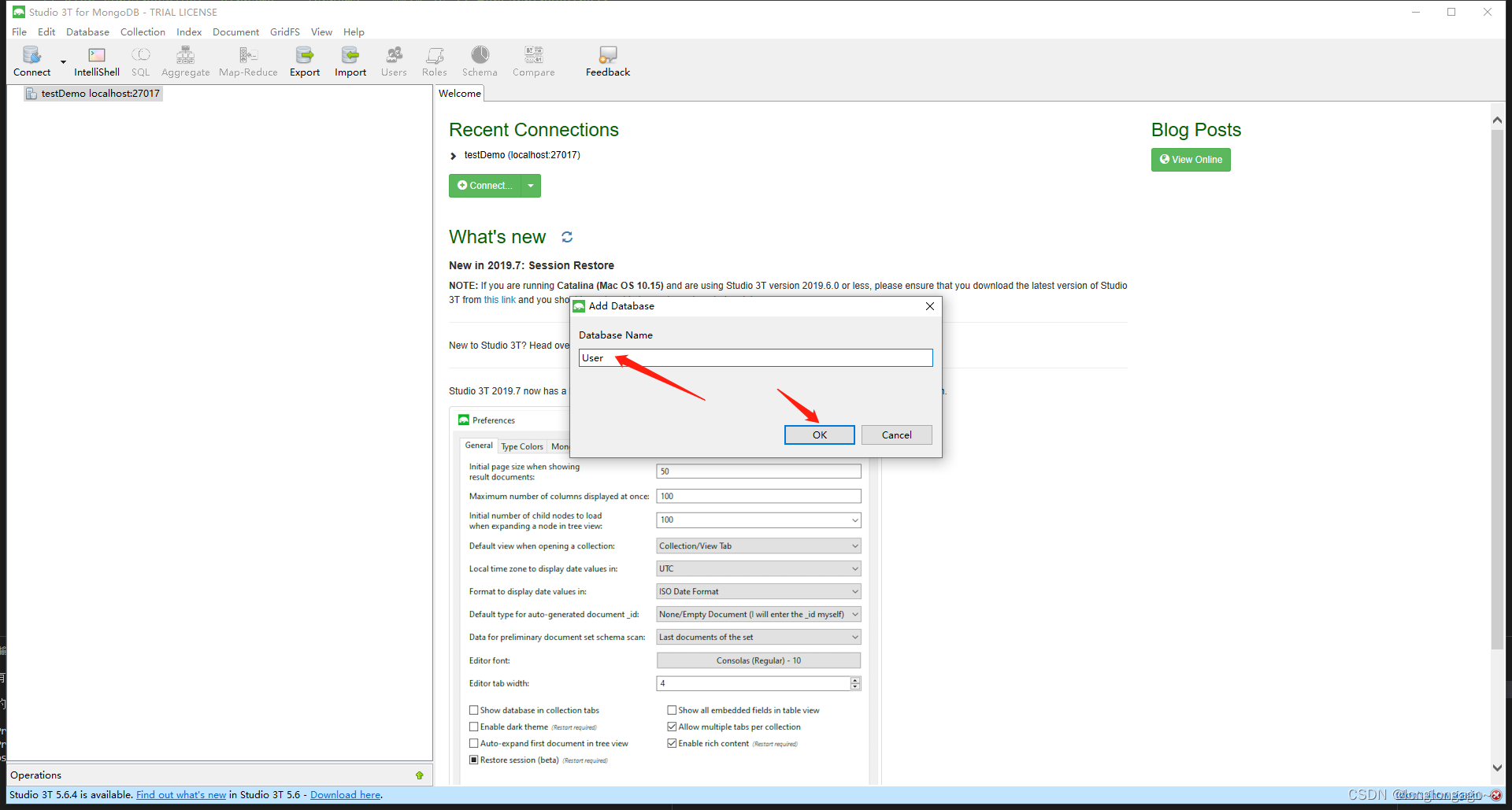Screen dimensions: 1512x810
Task: Expand the testDemo recent connection chevron
Action: [x=454, y=156]
